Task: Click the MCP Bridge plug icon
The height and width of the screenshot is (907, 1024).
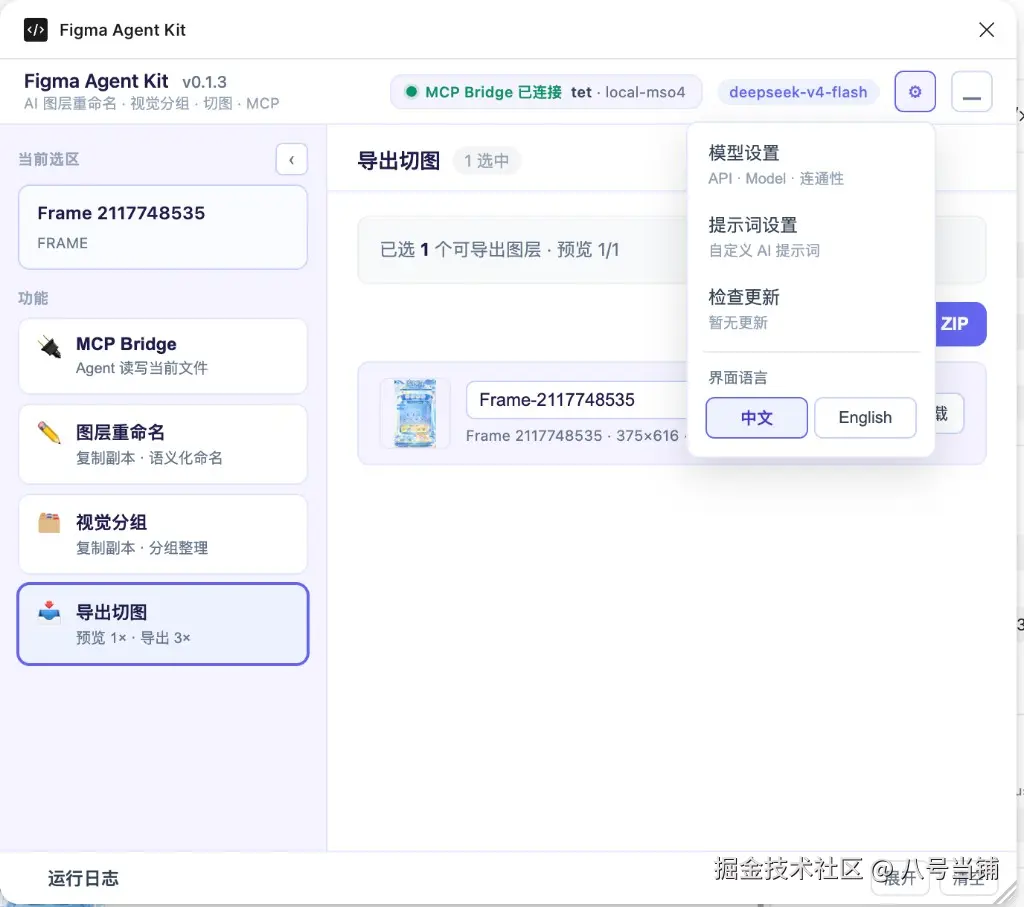Action: click(50, 347)
